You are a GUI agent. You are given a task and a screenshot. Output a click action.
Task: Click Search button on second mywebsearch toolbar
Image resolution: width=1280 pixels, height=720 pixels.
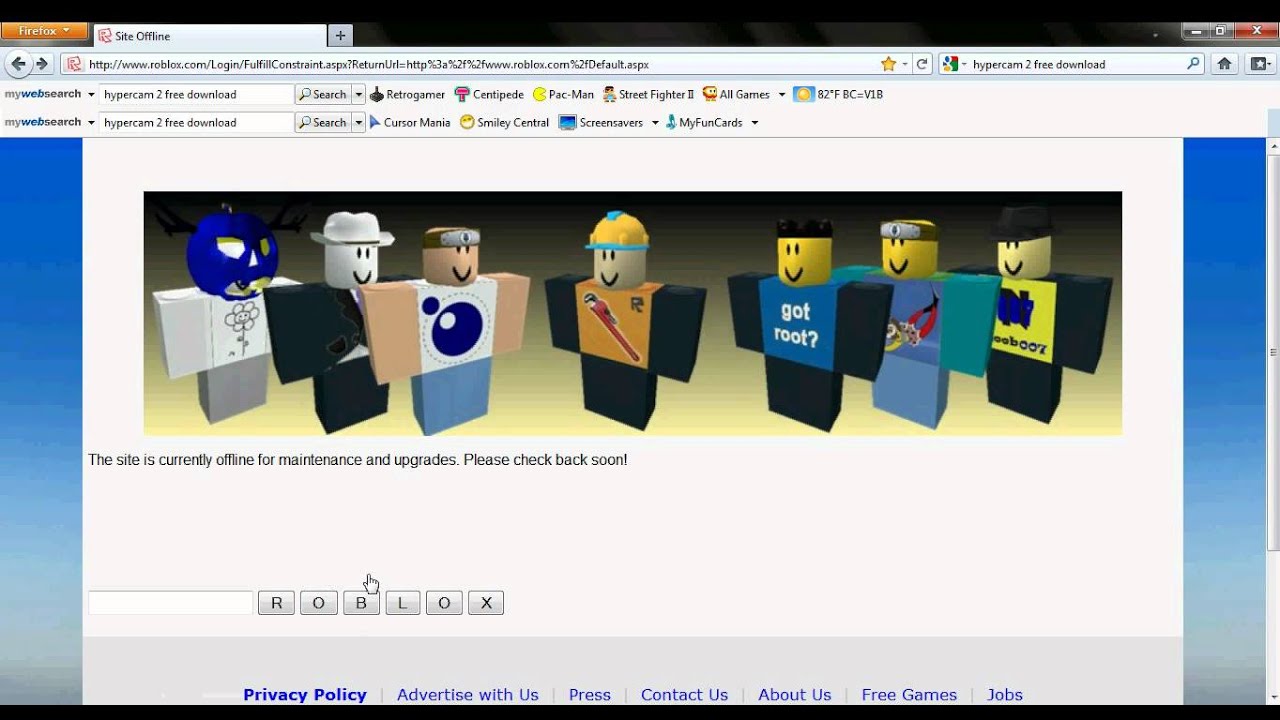[322, 122]
